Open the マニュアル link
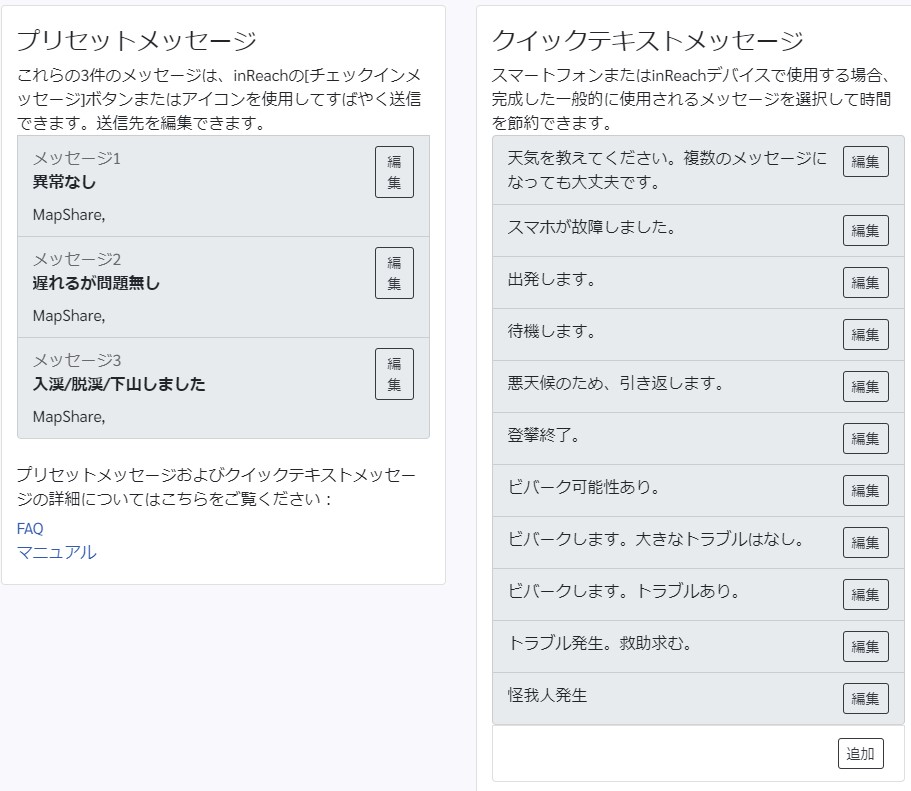Screen dimensions: 911x791 [x=56, y=552]
